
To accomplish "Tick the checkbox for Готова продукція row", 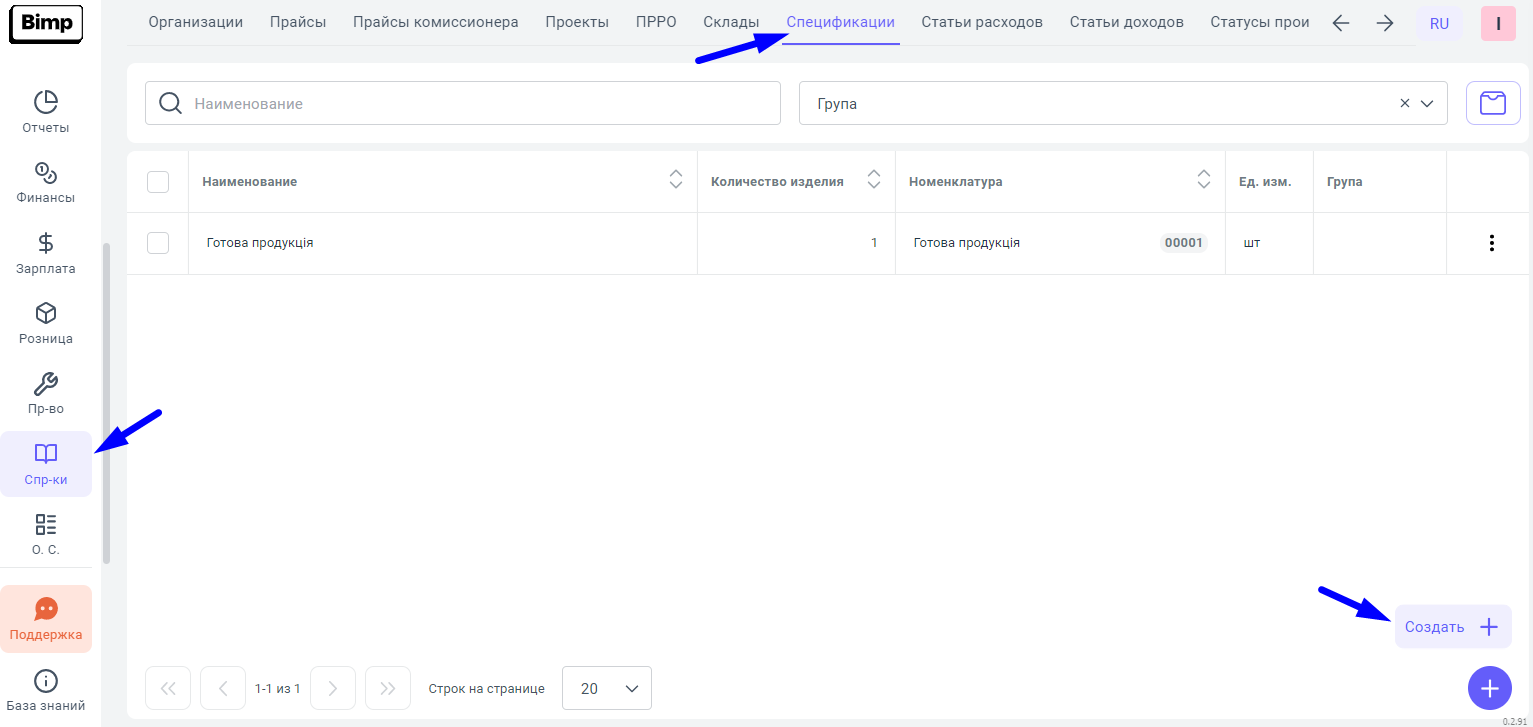I will point(158,243).
